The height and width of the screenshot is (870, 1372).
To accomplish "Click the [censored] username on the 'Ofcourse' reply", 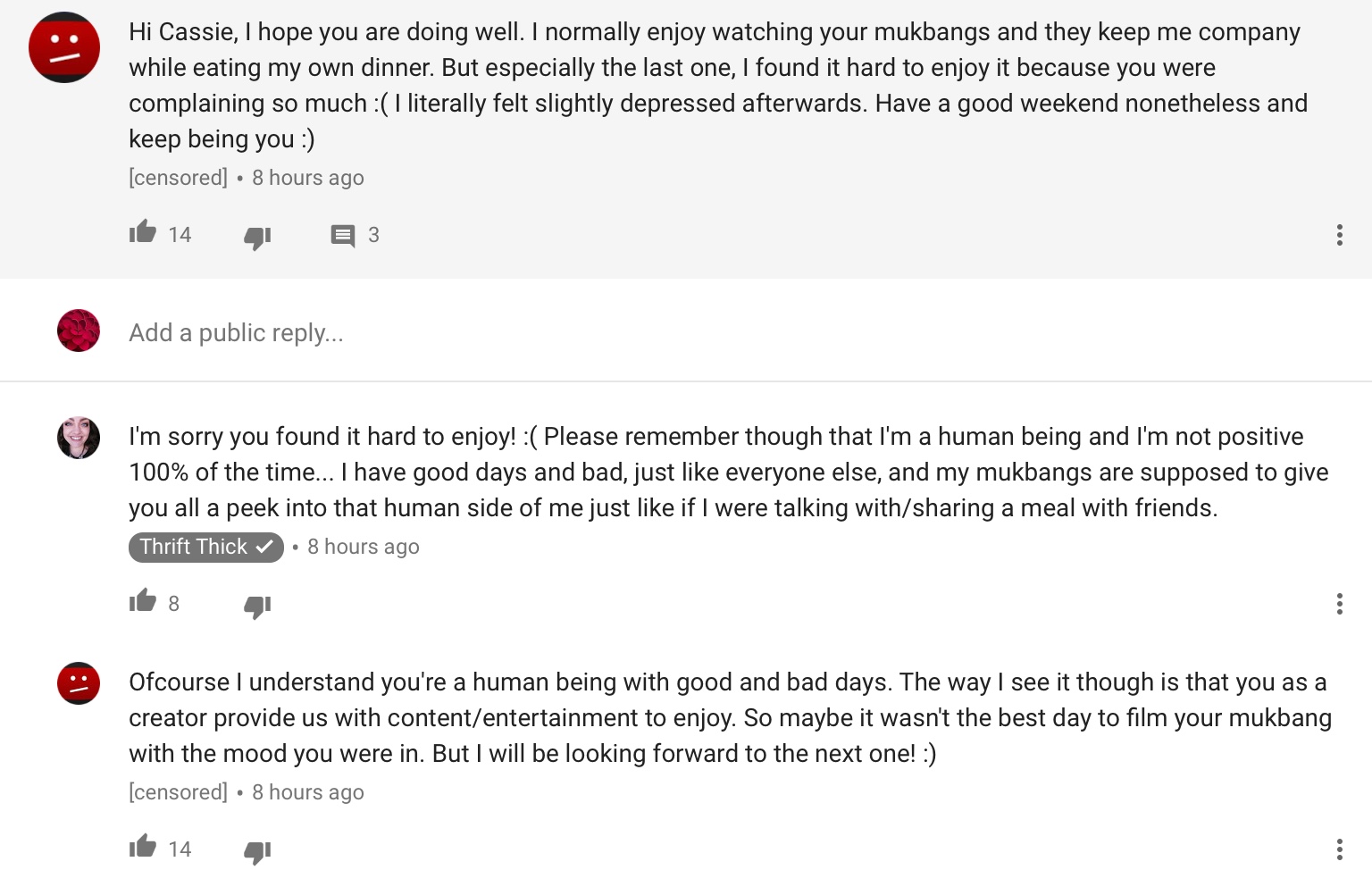I will coord(178,792).
